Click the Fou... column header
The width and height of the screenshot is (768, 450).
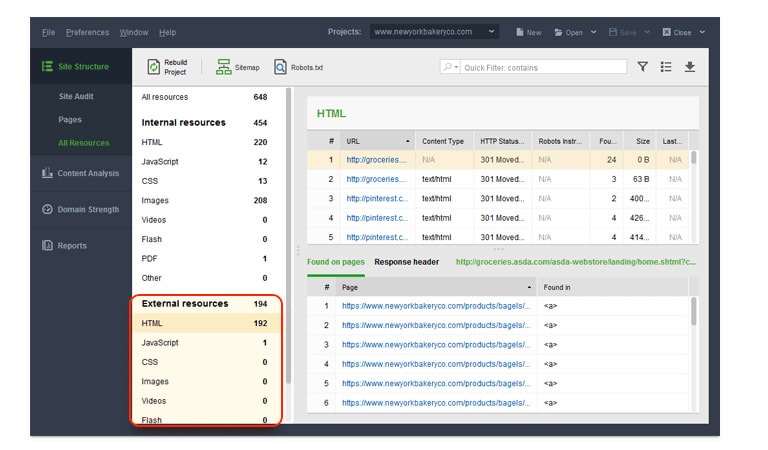607,141
